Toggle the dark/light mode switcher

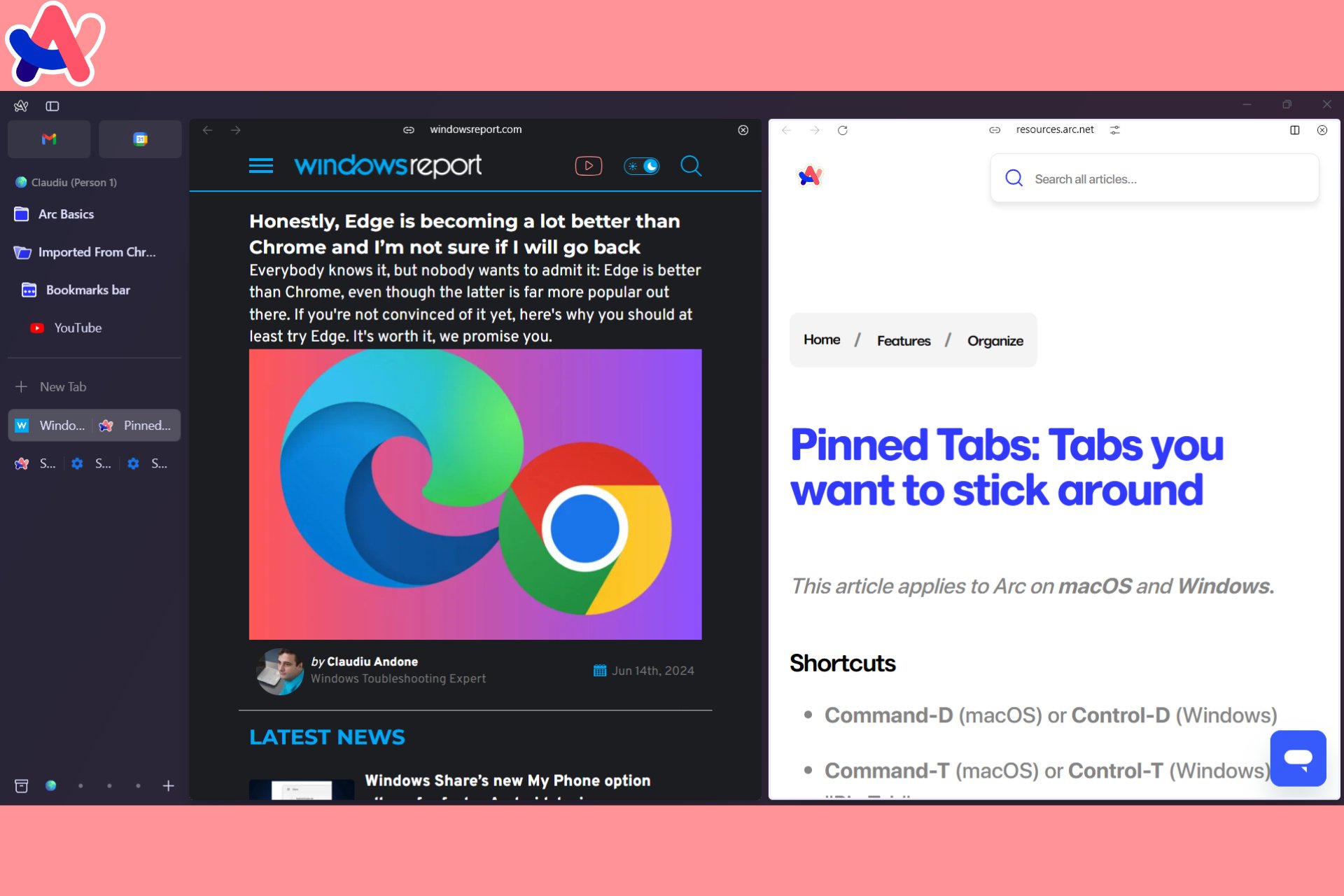[x=640, y=166]
